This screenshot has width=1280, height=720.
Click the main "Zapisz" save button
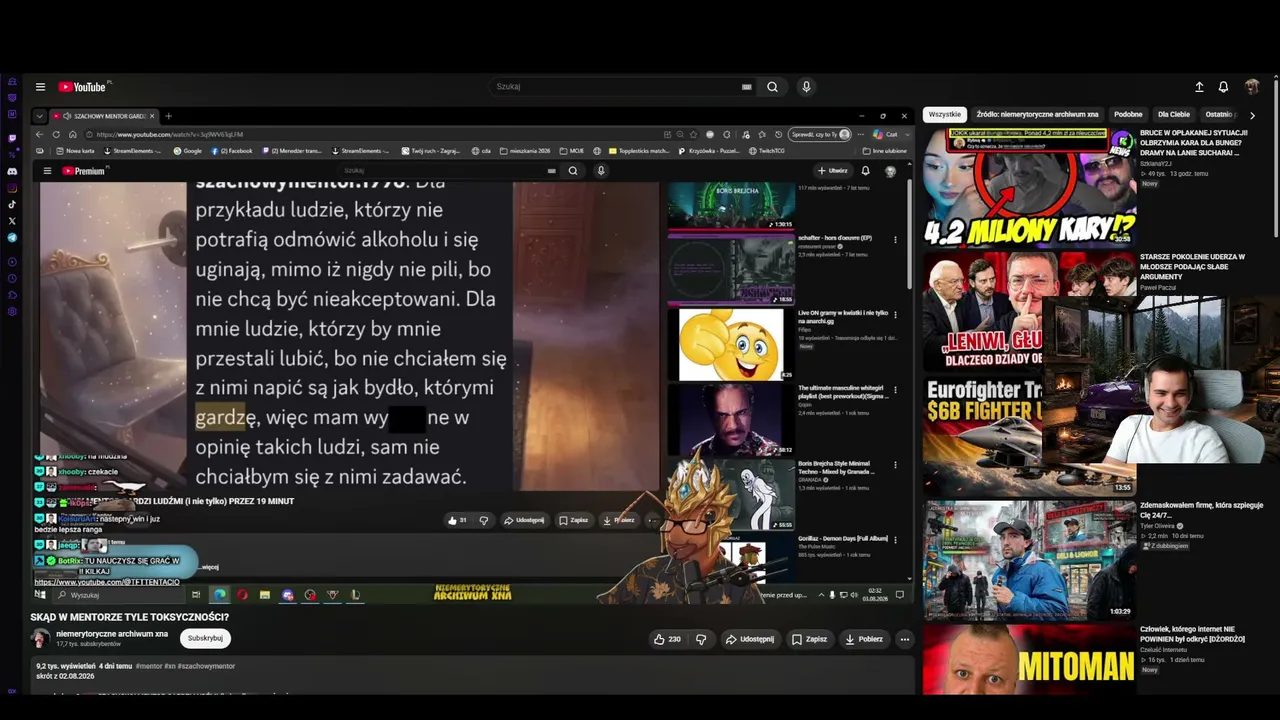(x=809, y=639)
